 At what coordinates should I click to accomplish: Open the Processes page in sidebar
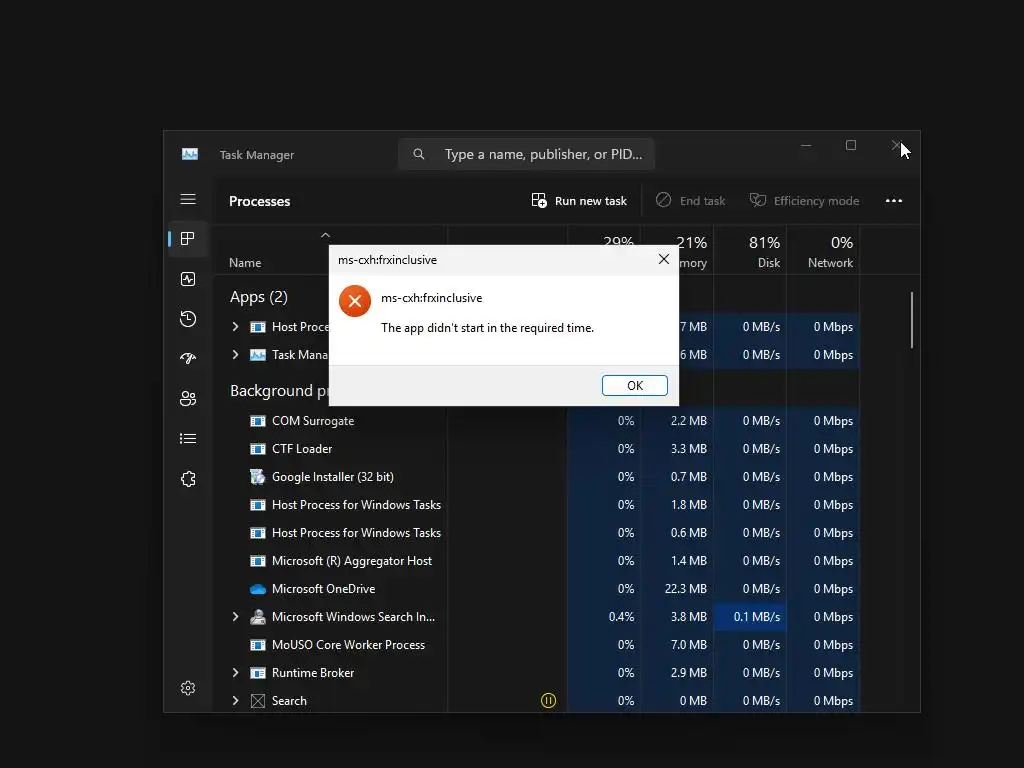click(188, 238)
